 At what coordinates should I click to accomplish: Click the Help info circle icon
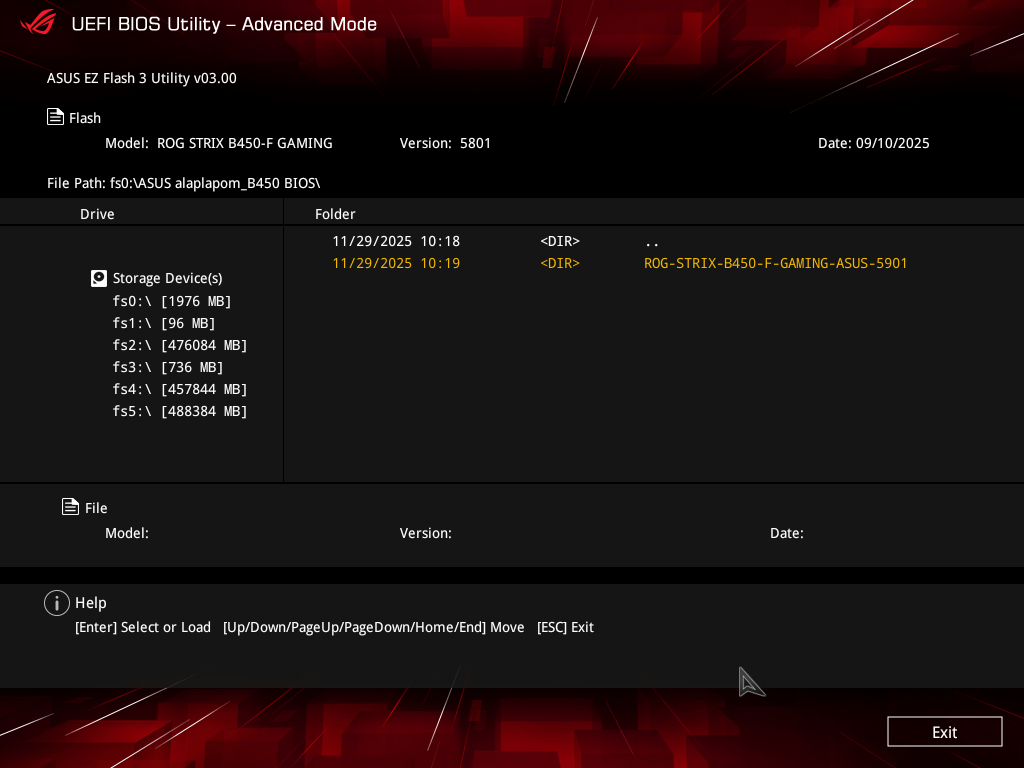point(57,602)
